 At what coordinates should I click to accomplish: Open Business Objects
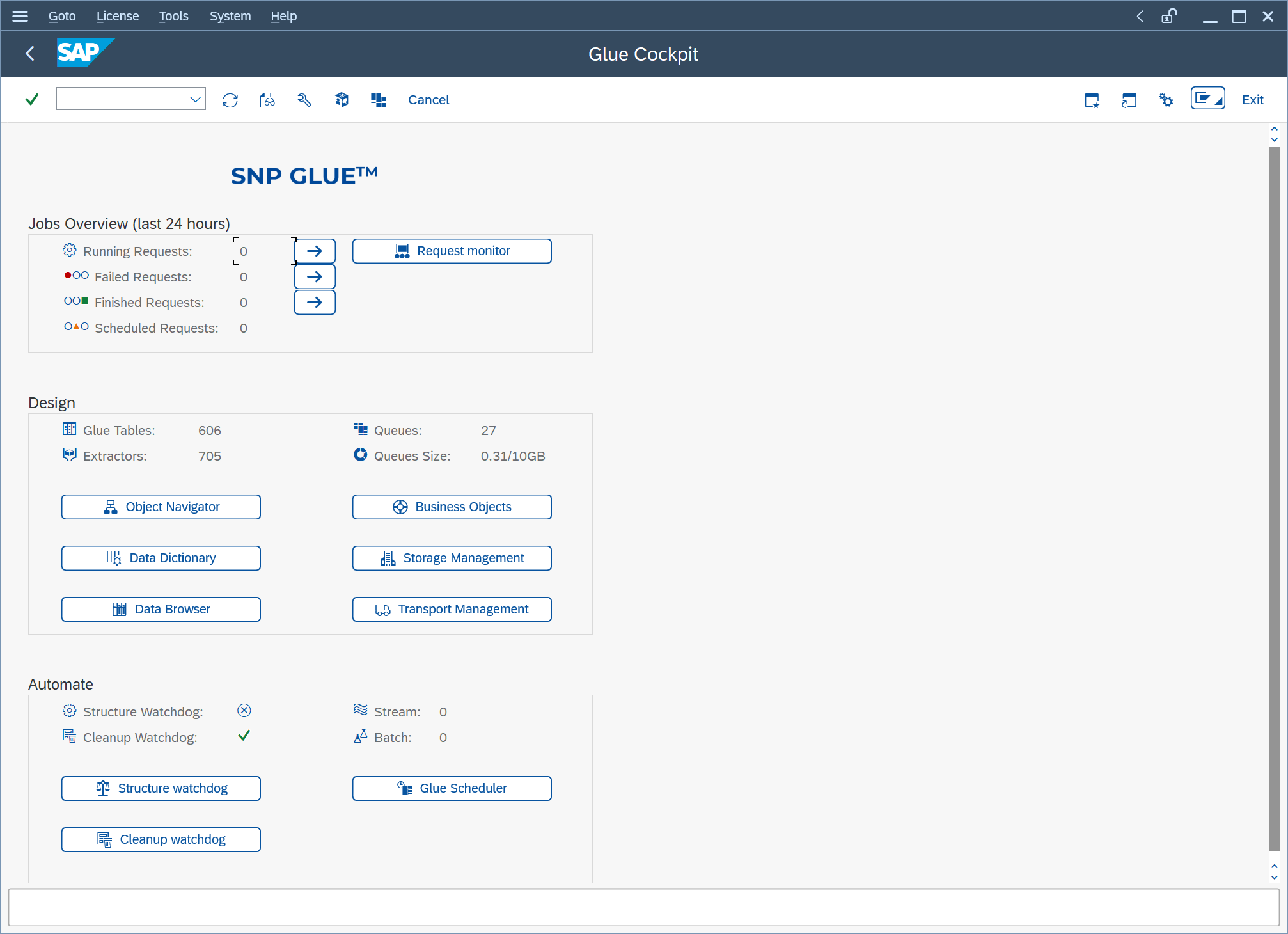pos(452,507)
